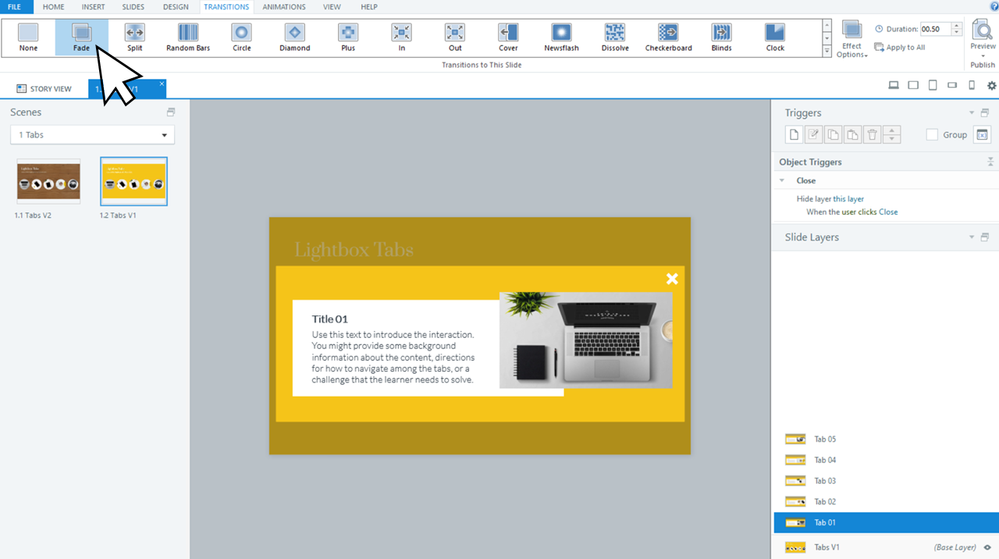Screen dimensions: 999x559
Task: Click the Apply to All icon
Action: click(879, 47)
